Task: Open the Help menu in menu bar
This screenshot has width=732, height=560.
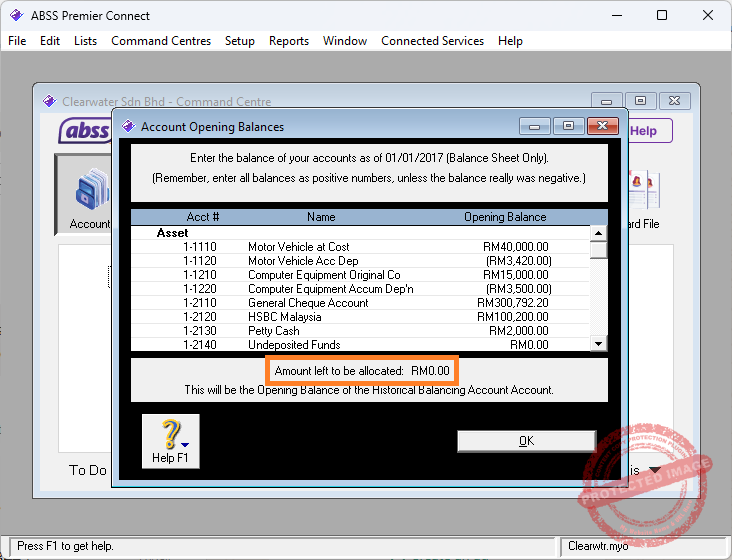Action: click(x=510, y=41)
